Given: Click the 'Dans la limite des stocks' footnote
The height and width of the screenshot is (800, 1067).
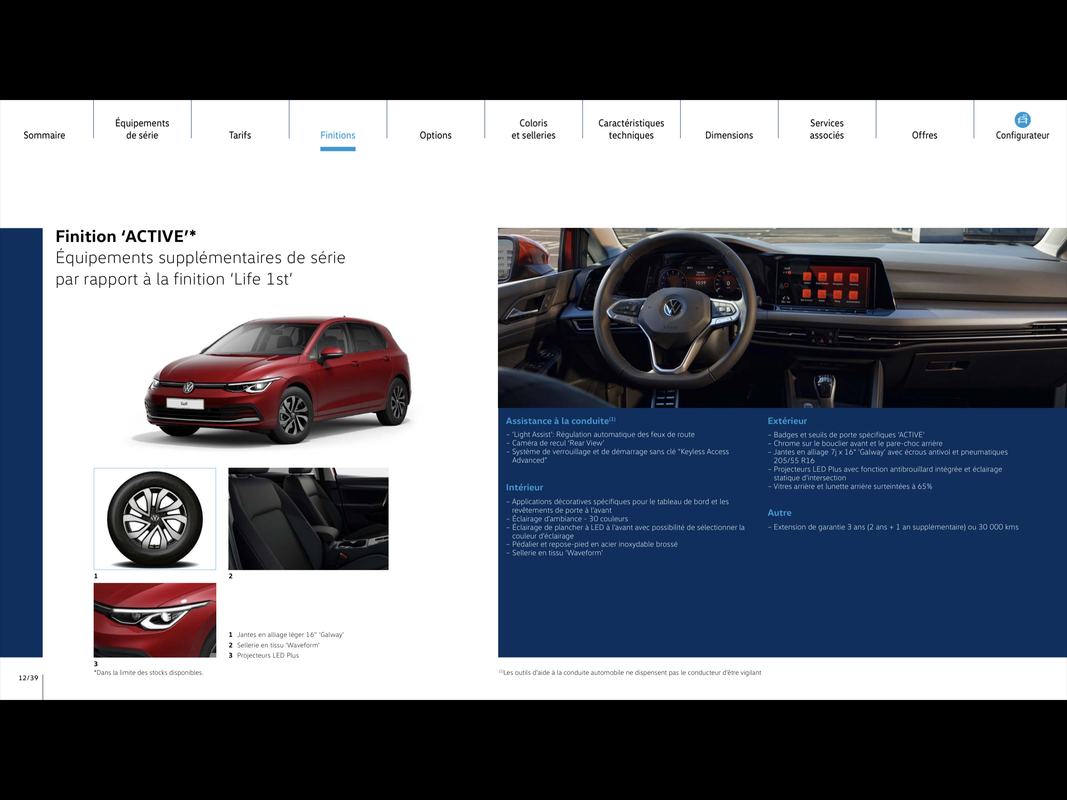Looking at the screenshot, I should tap(149, 673).
